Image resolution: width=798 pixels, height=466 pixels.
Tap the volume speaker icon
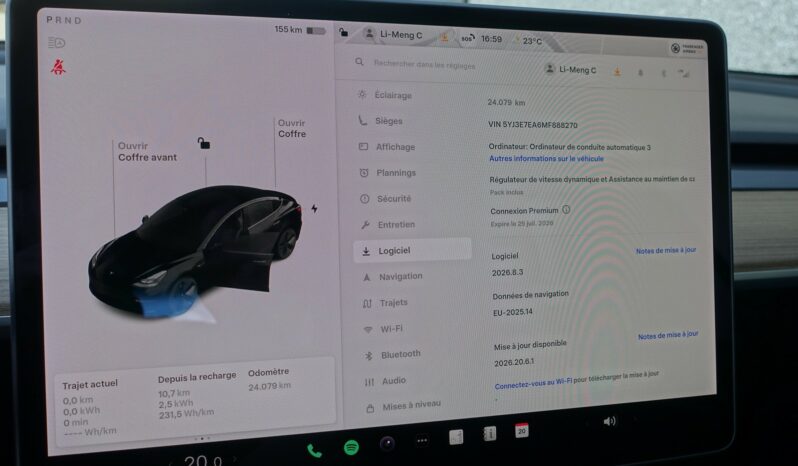(x=609, y=421)
